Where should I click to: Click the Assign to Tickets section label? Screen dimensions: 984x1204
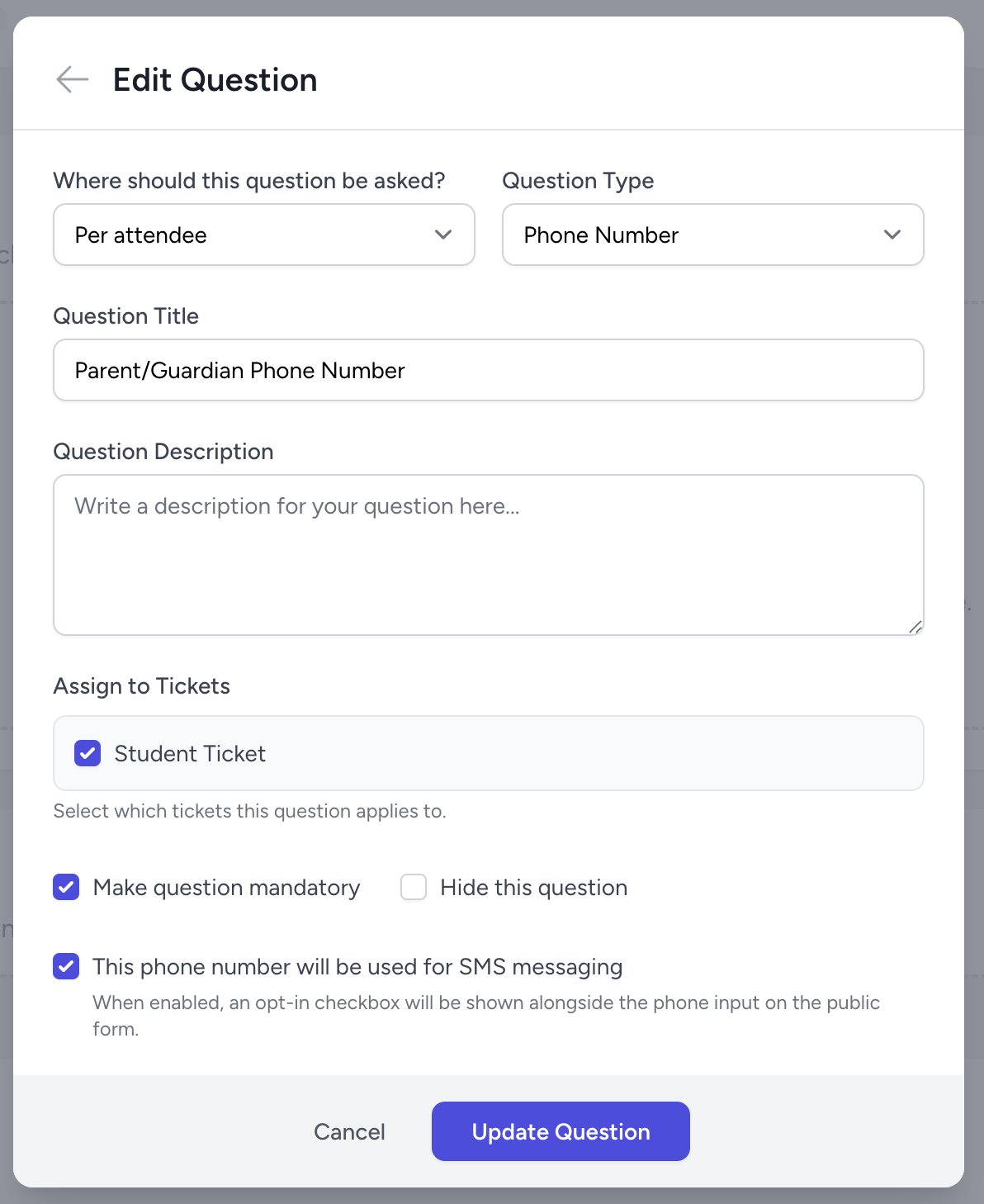pos(141,685)
